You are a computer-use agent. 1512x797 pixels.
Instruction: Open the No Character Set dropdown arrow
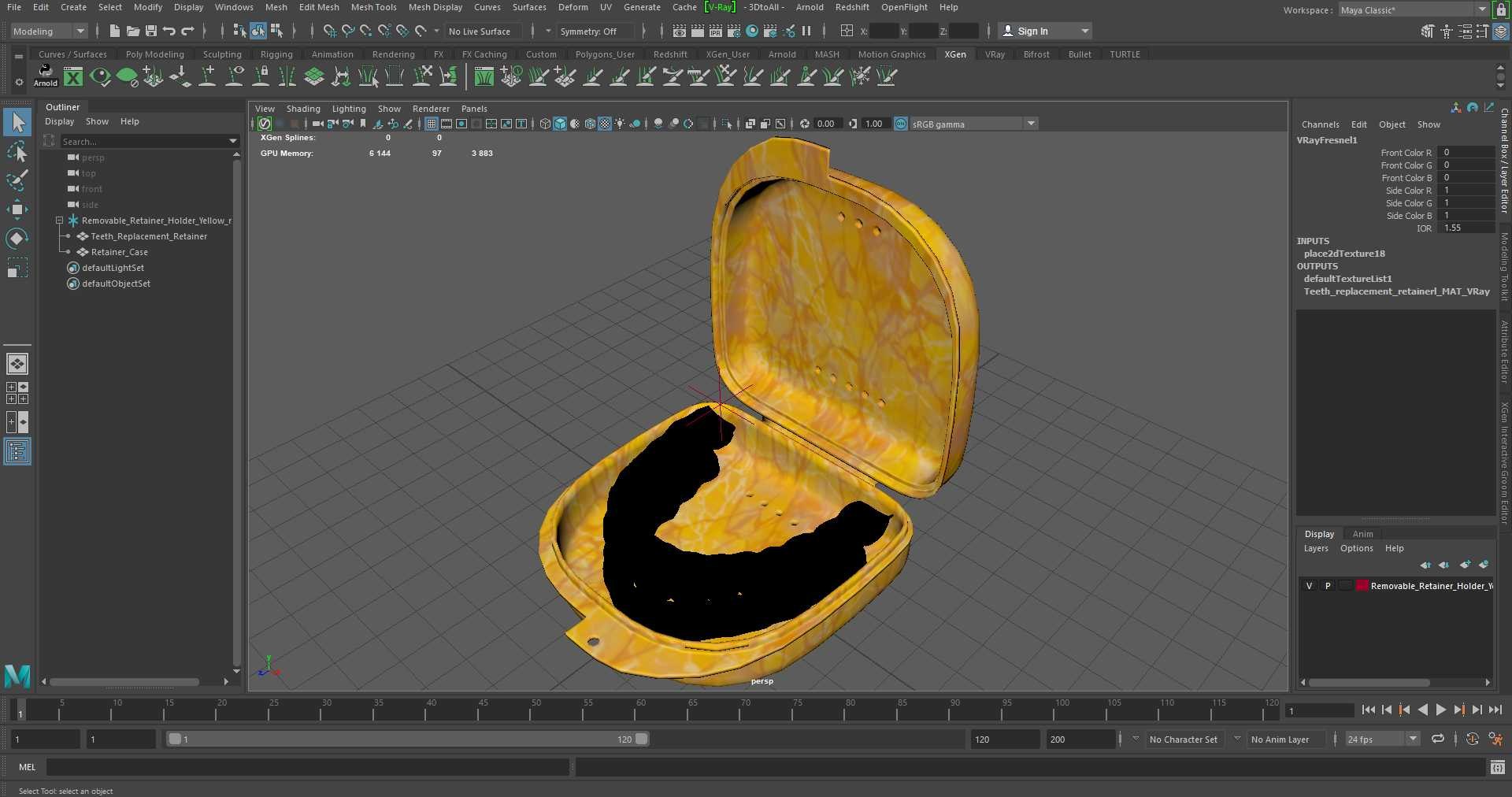tap(1136, 739)
